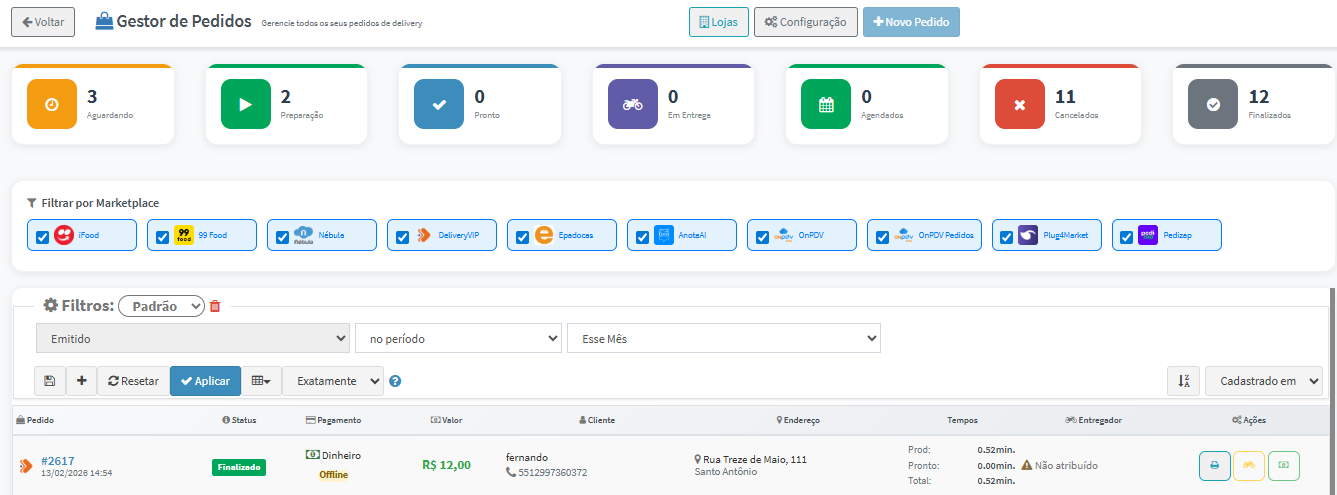This screenshot has width=1337, height=495.
Task: Delete the filter with red trash icon
Action: [215, 306]
